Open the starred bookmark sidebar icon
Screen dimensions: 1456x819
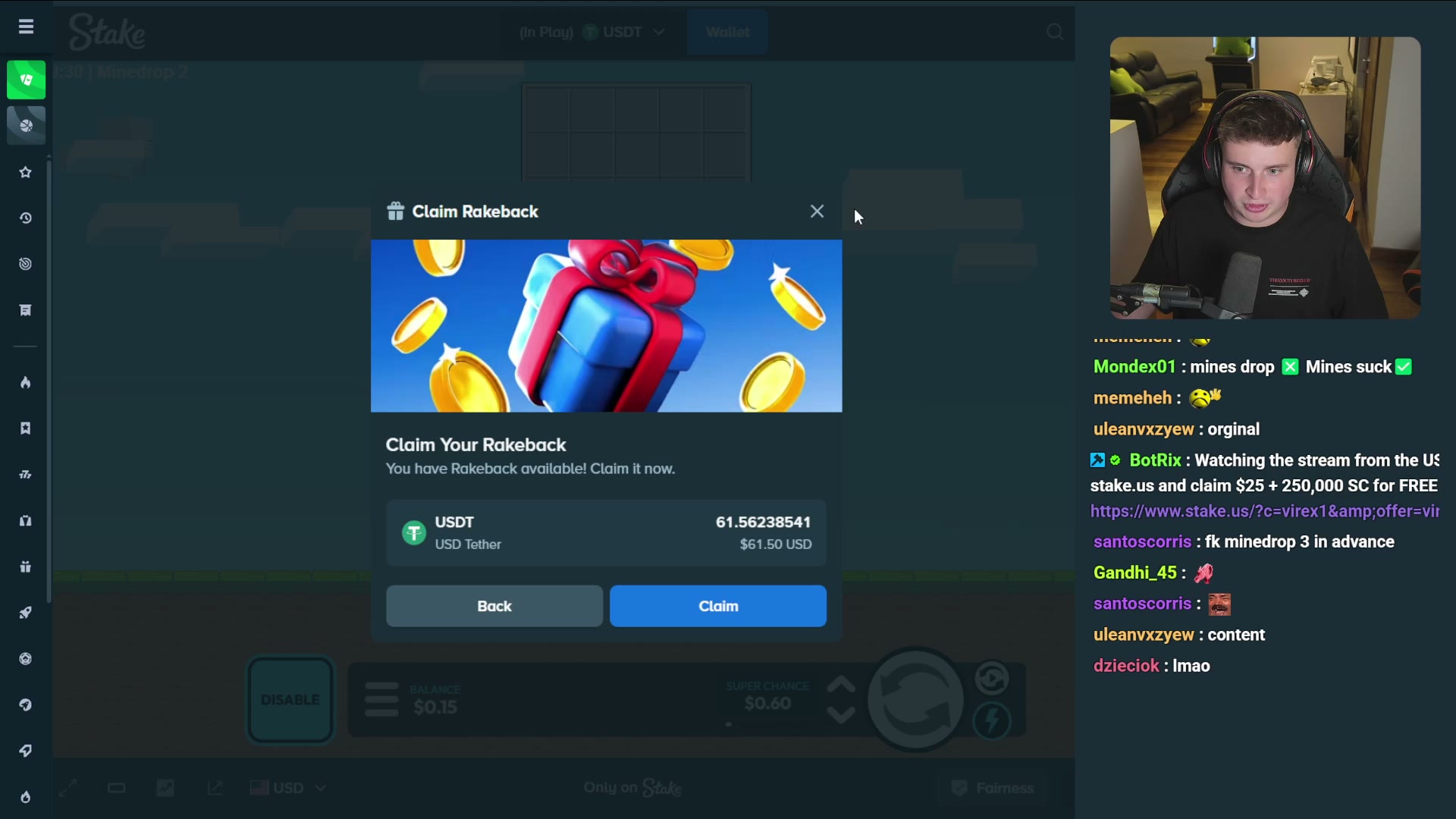pyautogui.click(x=26, y=428)
